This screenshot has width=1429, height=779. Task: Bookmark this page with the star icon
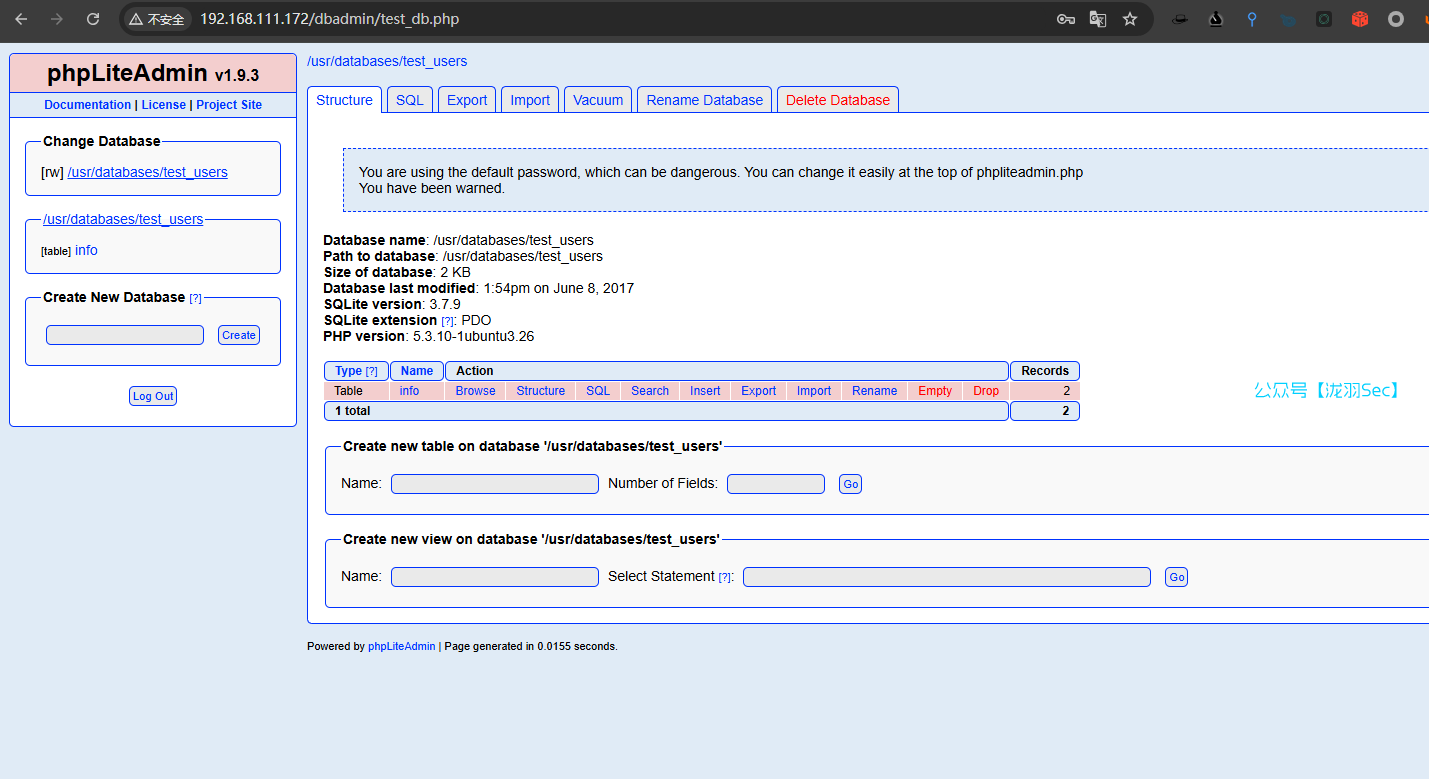[x=1130, y=19]
